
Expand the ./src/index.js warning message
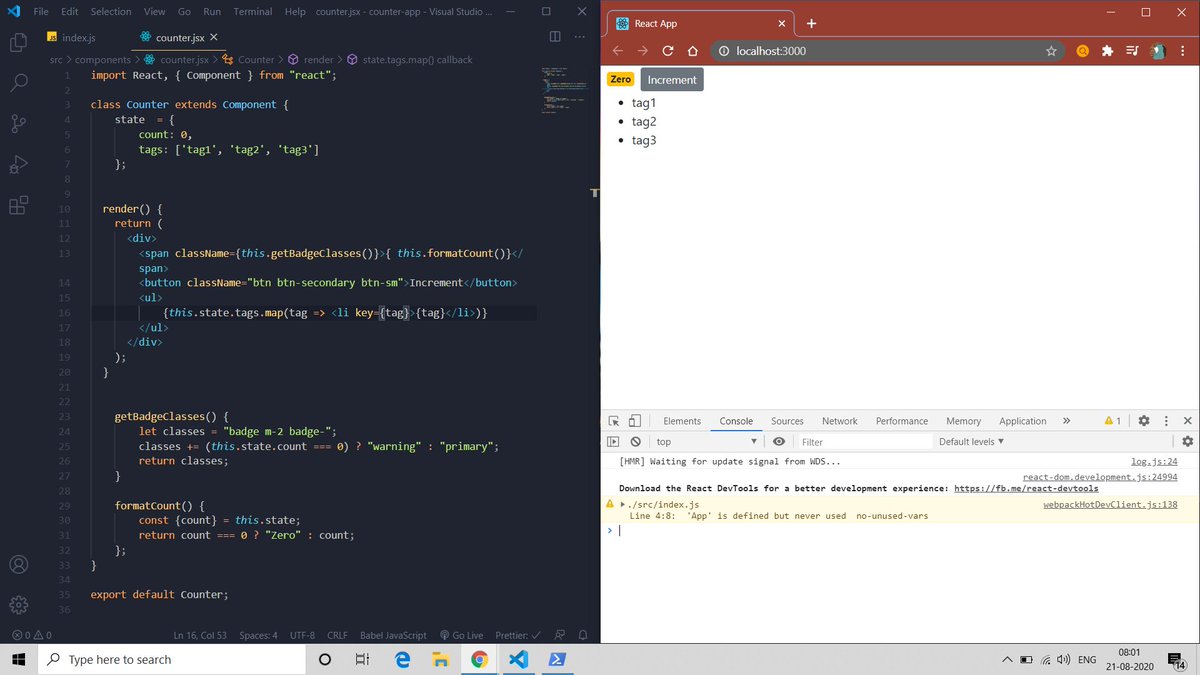click(x=624, y=504)
